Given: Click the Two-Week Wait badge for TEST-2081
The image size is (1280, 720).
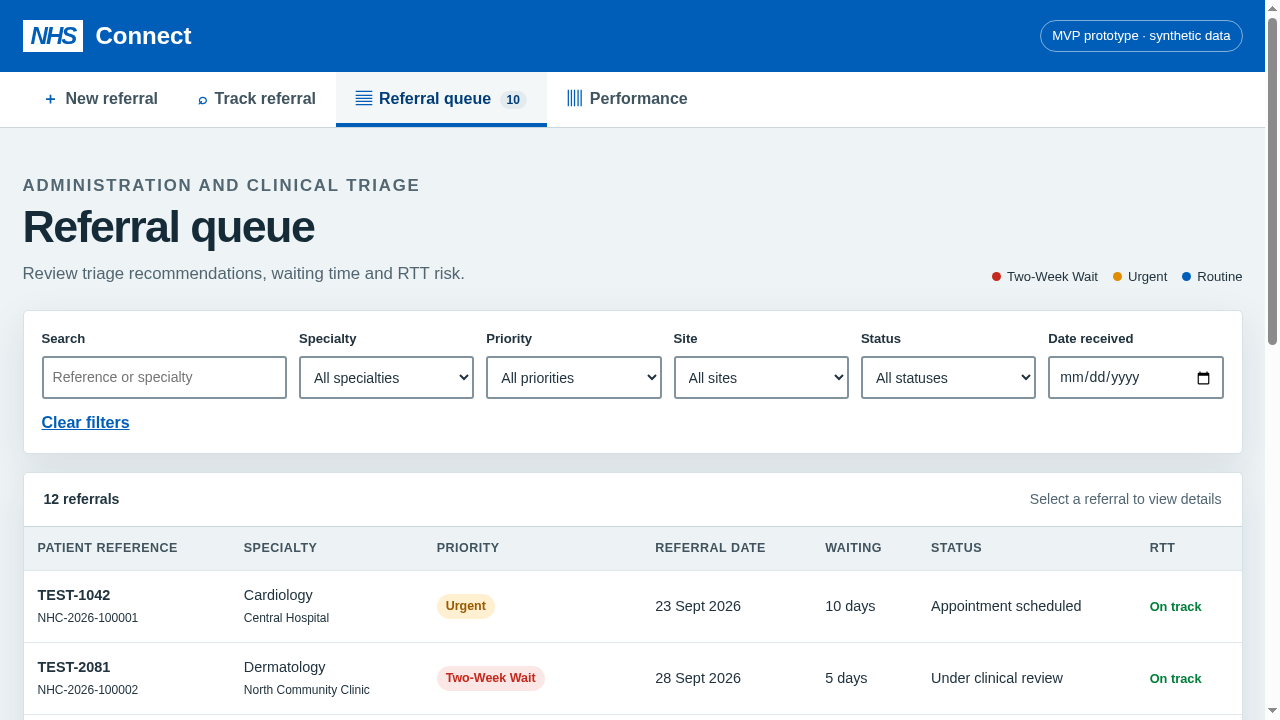Looking at the screenshot, I should (x=491, y=678).
